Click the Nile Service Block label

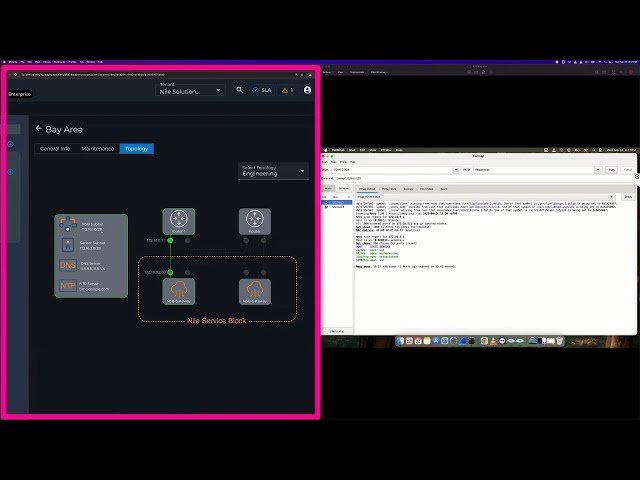[x=216, y=321]
